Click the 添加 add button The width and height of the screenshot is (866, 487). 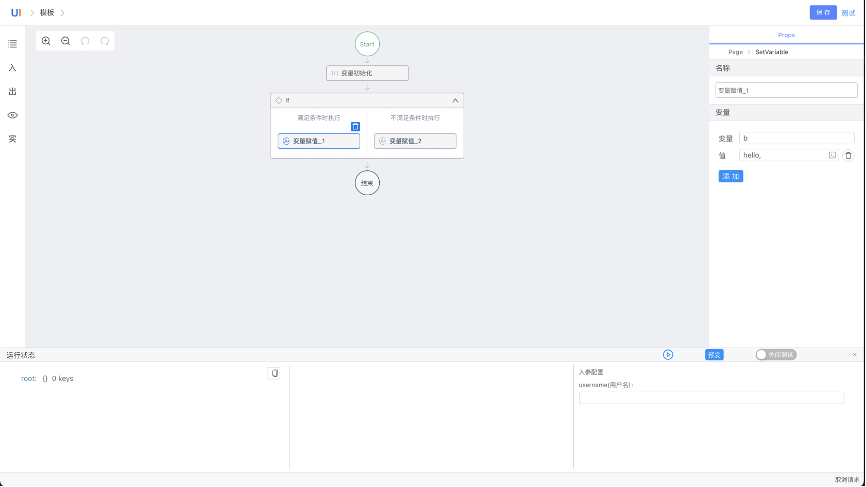tap(731, 176)
